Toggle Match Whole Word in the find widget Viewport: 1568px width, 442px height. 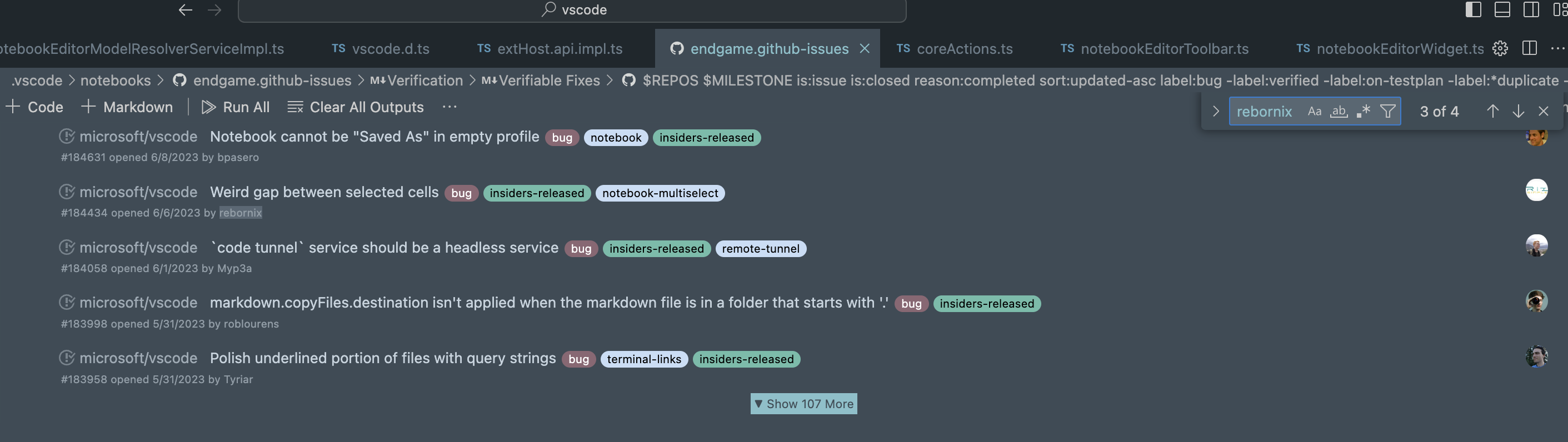click(x=1339, y=111)
